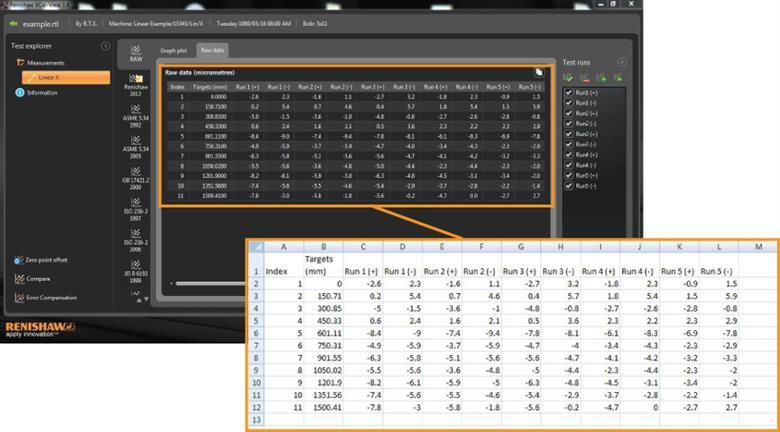
Task: Click the select all runs icon
Action: tap(569, 77)
